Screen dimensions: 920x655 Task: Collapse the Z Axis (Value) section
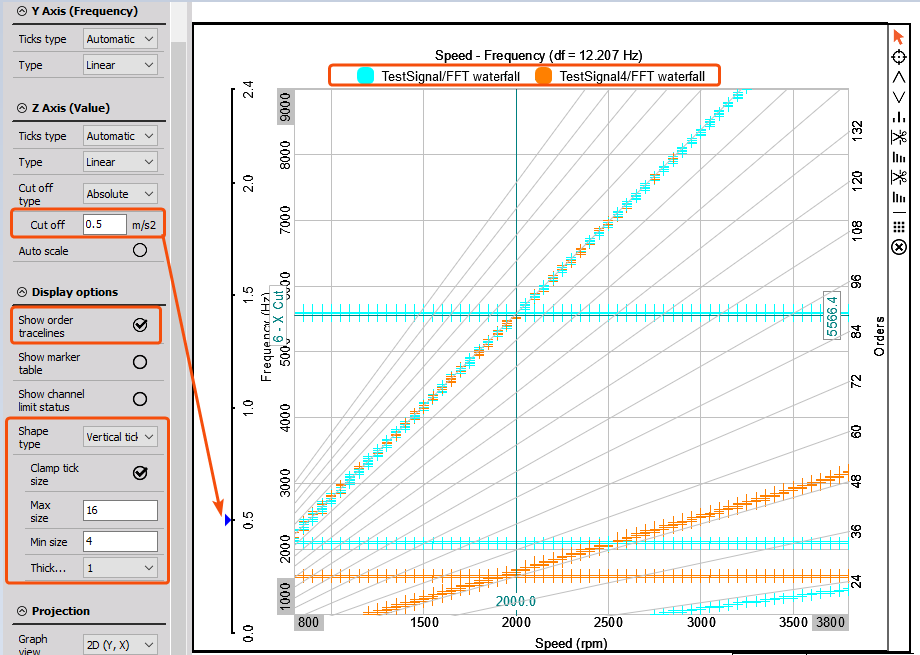[x=22, y=108]
